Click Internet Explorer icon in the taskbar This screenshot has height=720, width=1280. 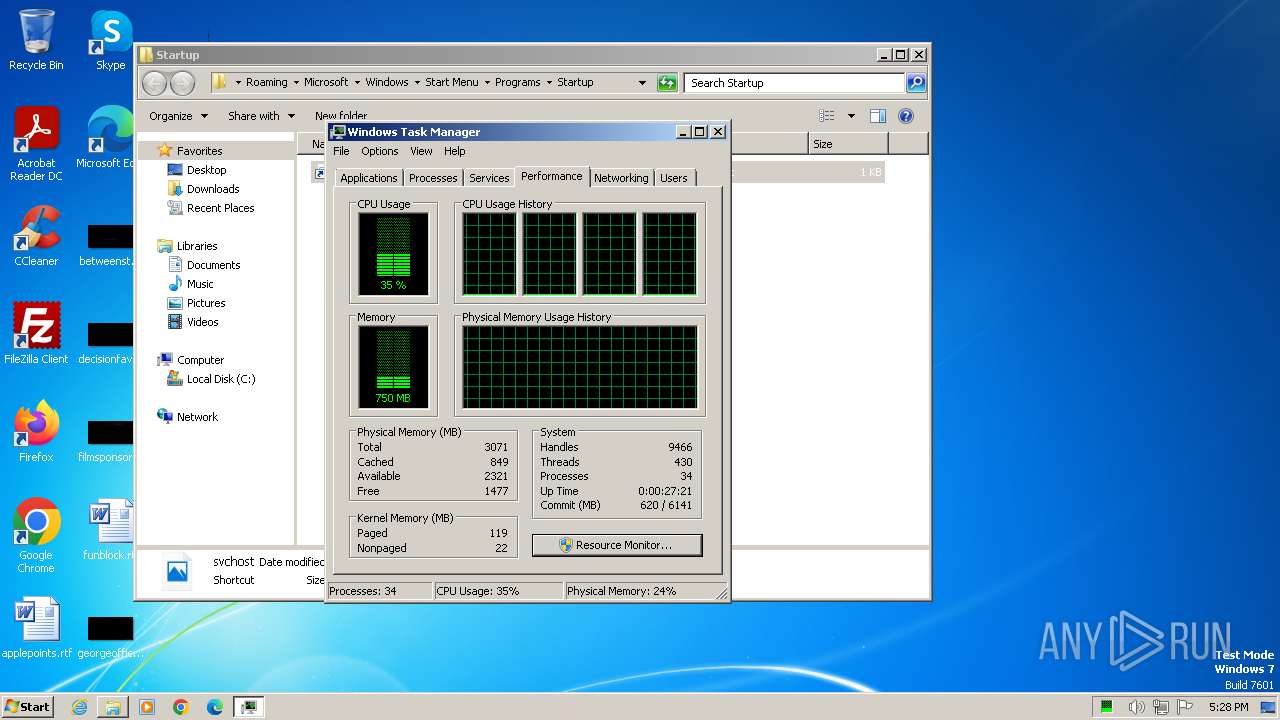79,707
